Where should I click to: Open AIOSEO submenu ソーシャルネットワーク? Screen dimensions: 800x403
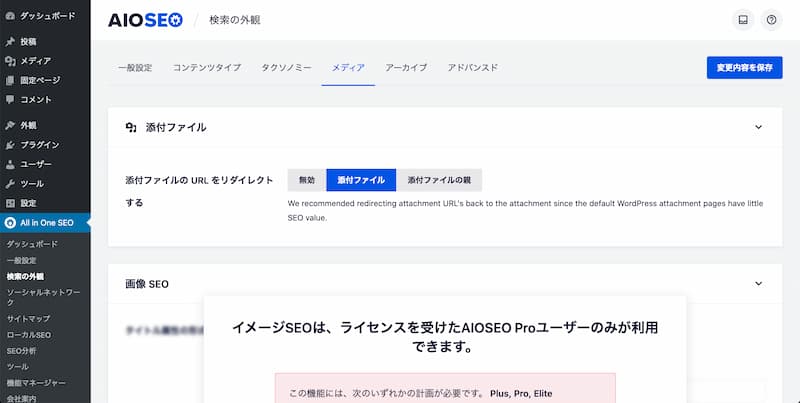[x=43, y=297]
